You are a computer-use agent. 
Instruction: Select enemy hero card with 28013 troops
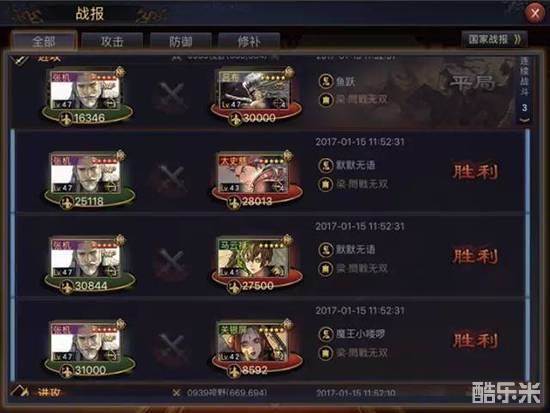click(x=257, y=180)
